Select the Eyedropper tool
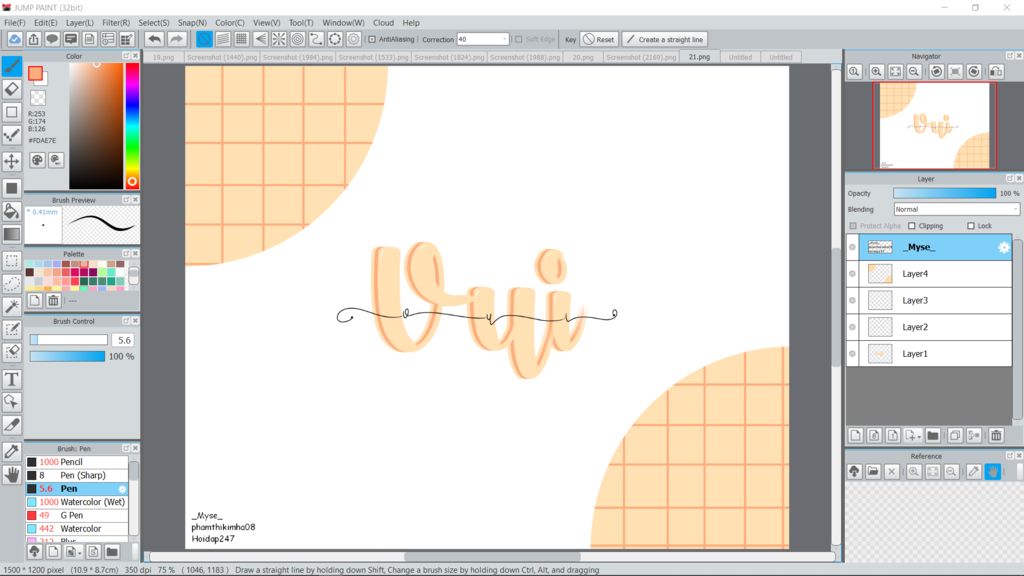Viewport: 1024px width, 576px height. point(12,451)
